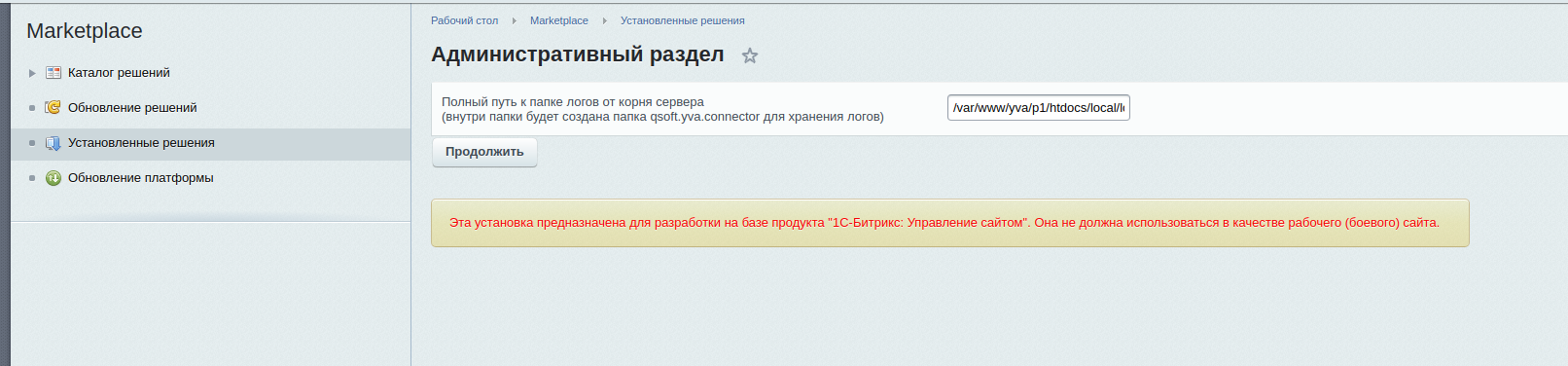Click the Обновление платформы green icon
The image size is (1568, 366).
tap(53, 178)
